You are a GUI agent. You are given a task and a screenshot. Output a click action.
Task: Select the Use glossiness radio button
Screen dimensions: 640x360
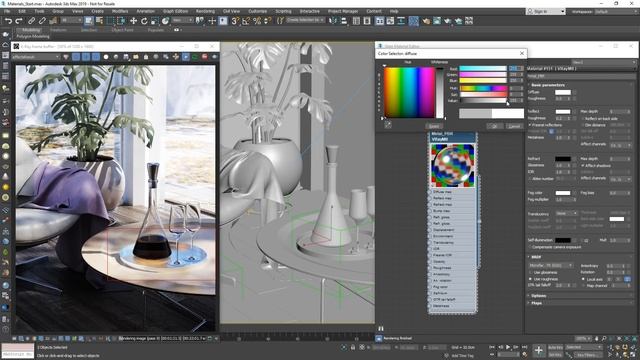point(531,272)
